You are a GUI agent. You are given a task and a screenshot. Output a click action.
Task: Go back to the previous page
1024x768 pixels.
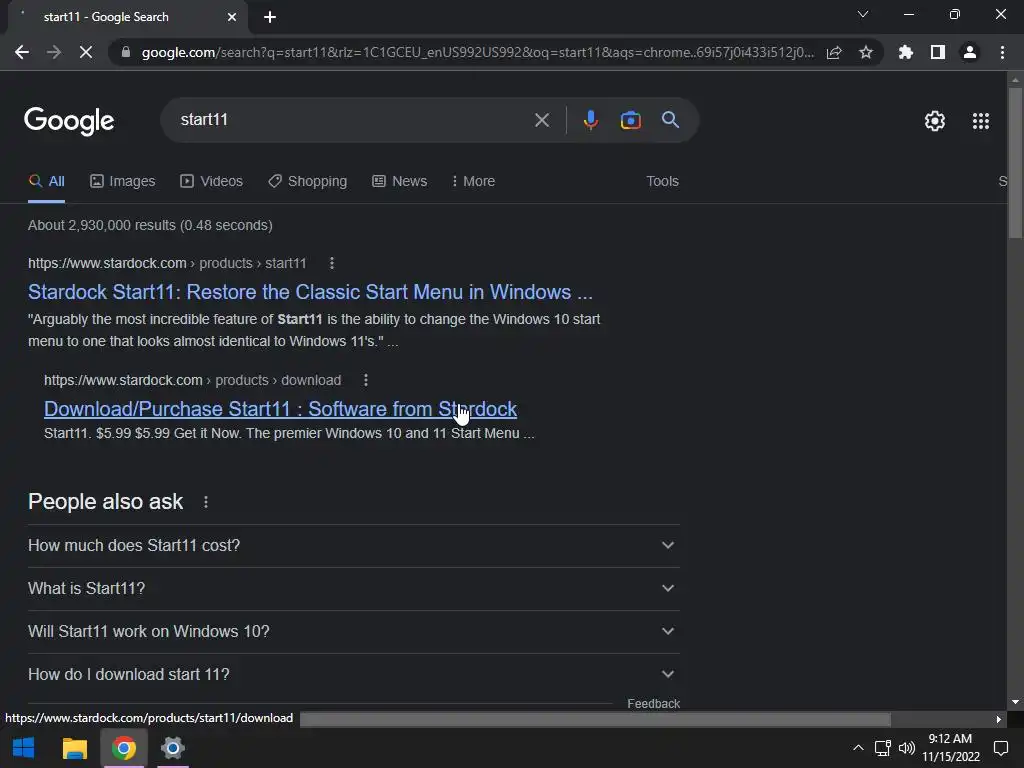(x=22, y=52)
